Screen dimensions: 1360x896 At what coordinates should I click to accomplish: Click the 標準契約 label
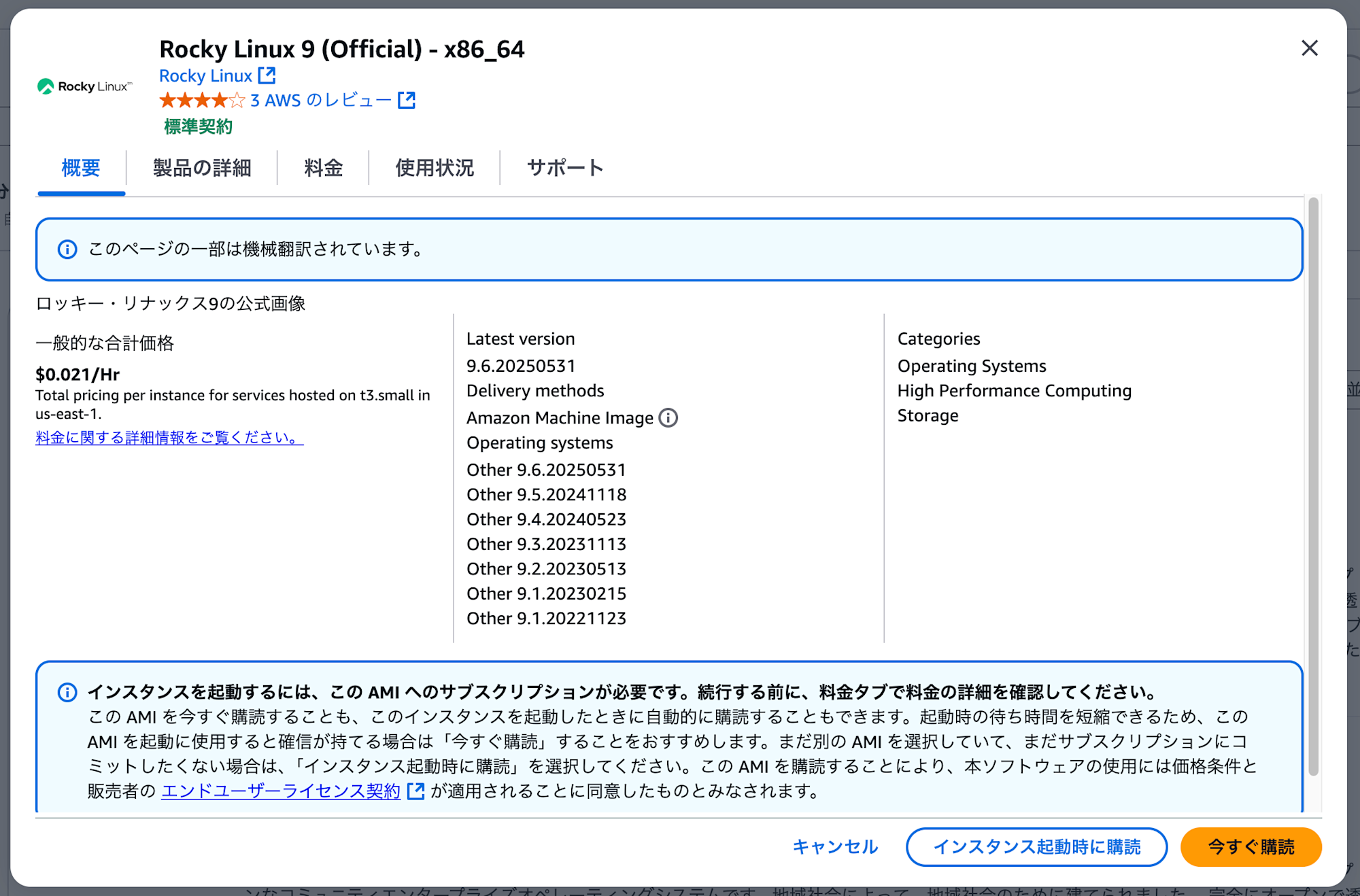click(x=198, y=126)
